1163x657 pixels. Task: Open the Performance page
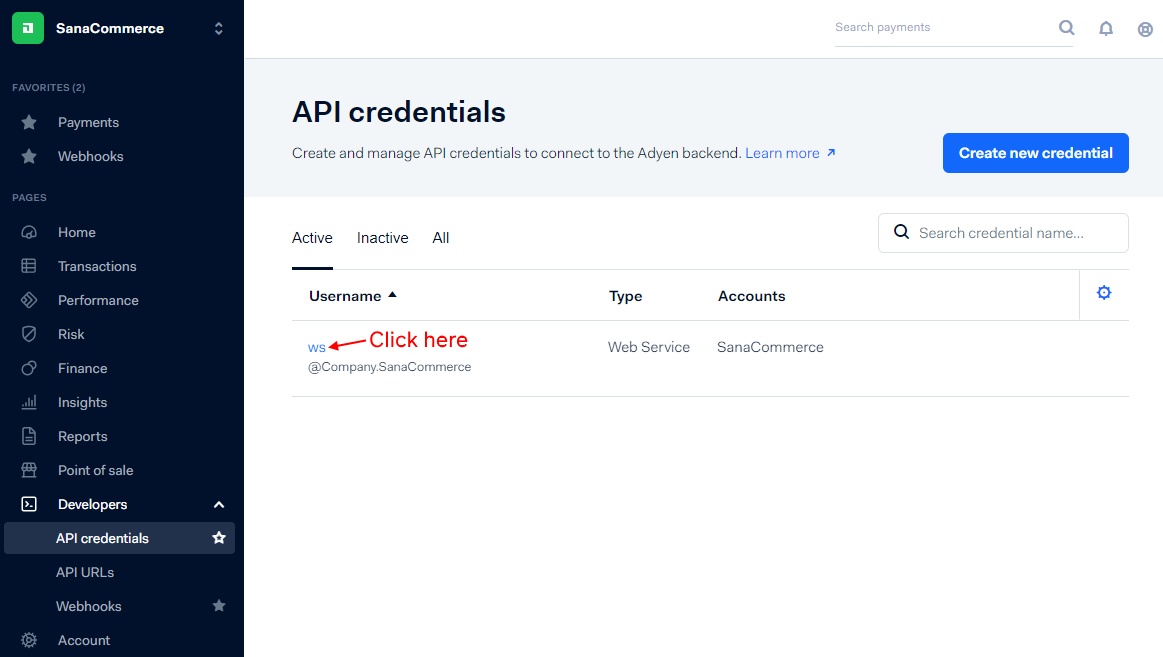point(98,300)
